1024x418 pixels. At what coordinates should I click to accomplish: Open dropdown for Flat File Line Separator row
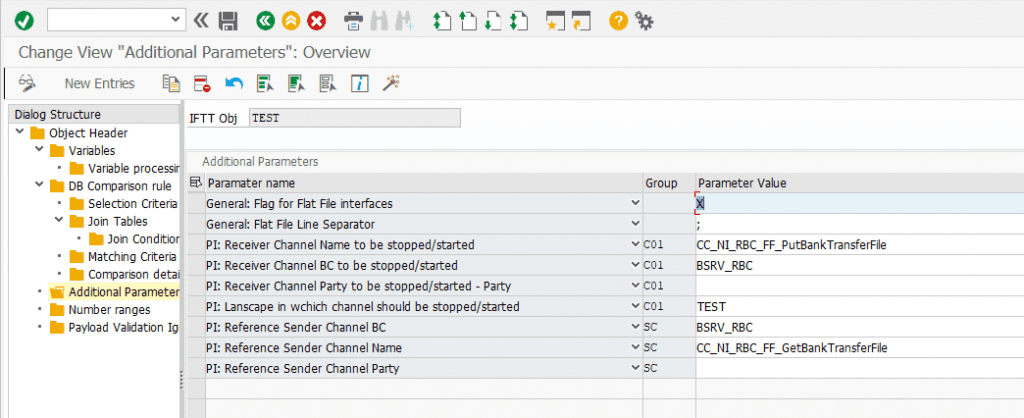[x=635, y=224]
